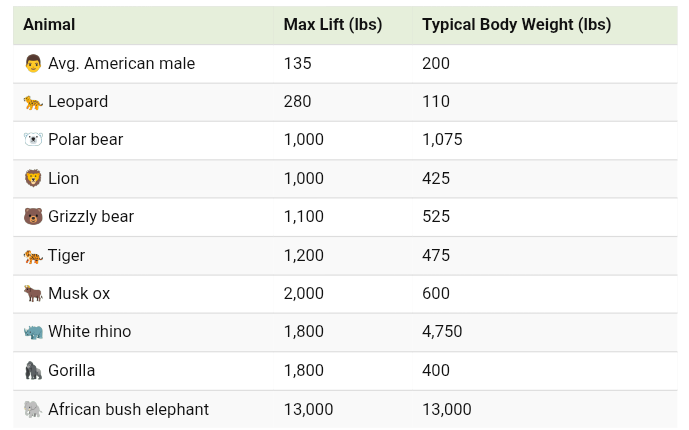Click the gorilla emoji icon
This screenshot has height=430, width=689.
coord(33,371)
